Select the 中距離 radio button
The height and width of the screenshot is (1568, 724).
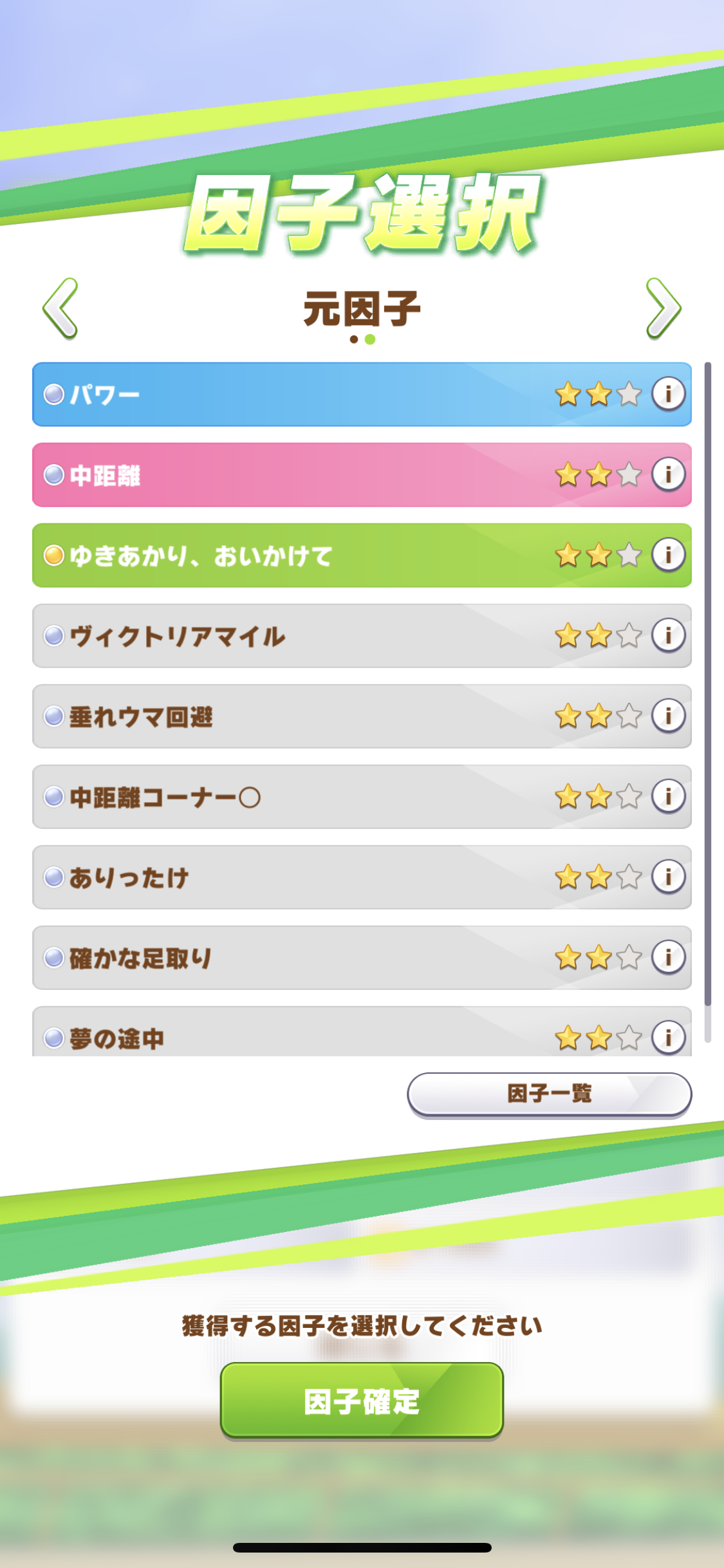(x=54, y=475)
